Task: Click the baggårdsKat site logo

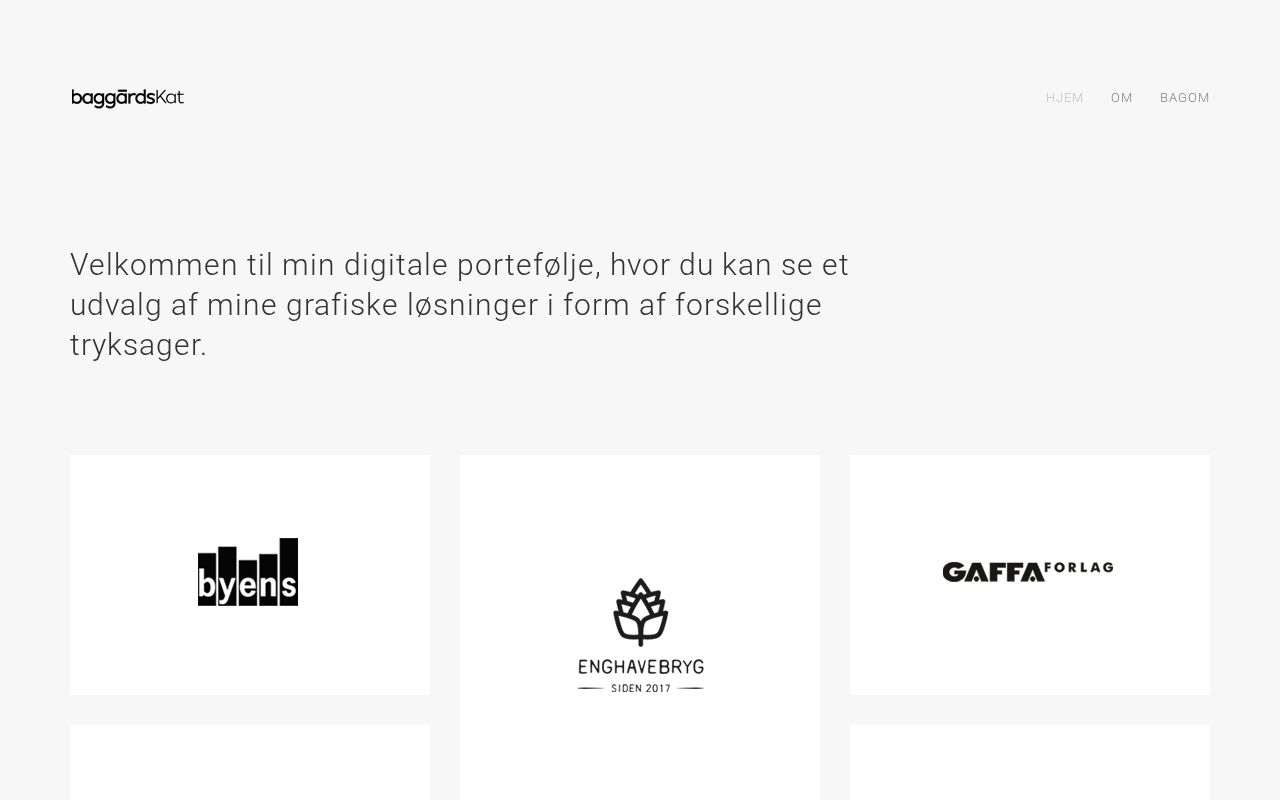Action: [x=128, y=98]
